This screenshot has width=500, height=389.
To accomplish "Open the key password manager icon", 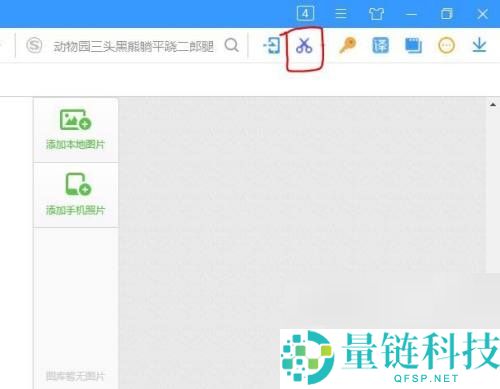I will click(x=347, y=45).
